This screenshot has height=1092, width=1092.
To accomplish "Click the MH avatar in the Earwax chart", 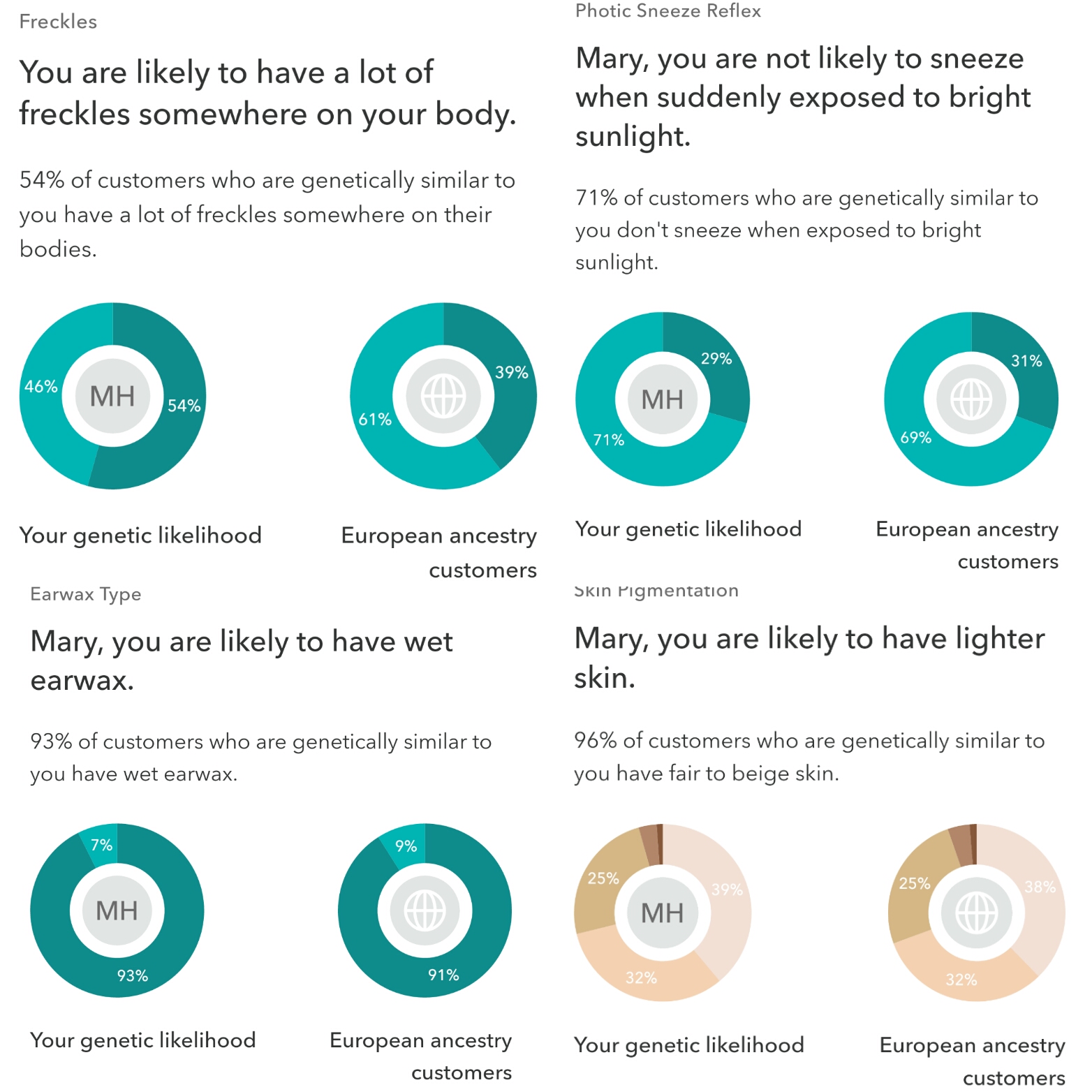I will click(117, 910).
